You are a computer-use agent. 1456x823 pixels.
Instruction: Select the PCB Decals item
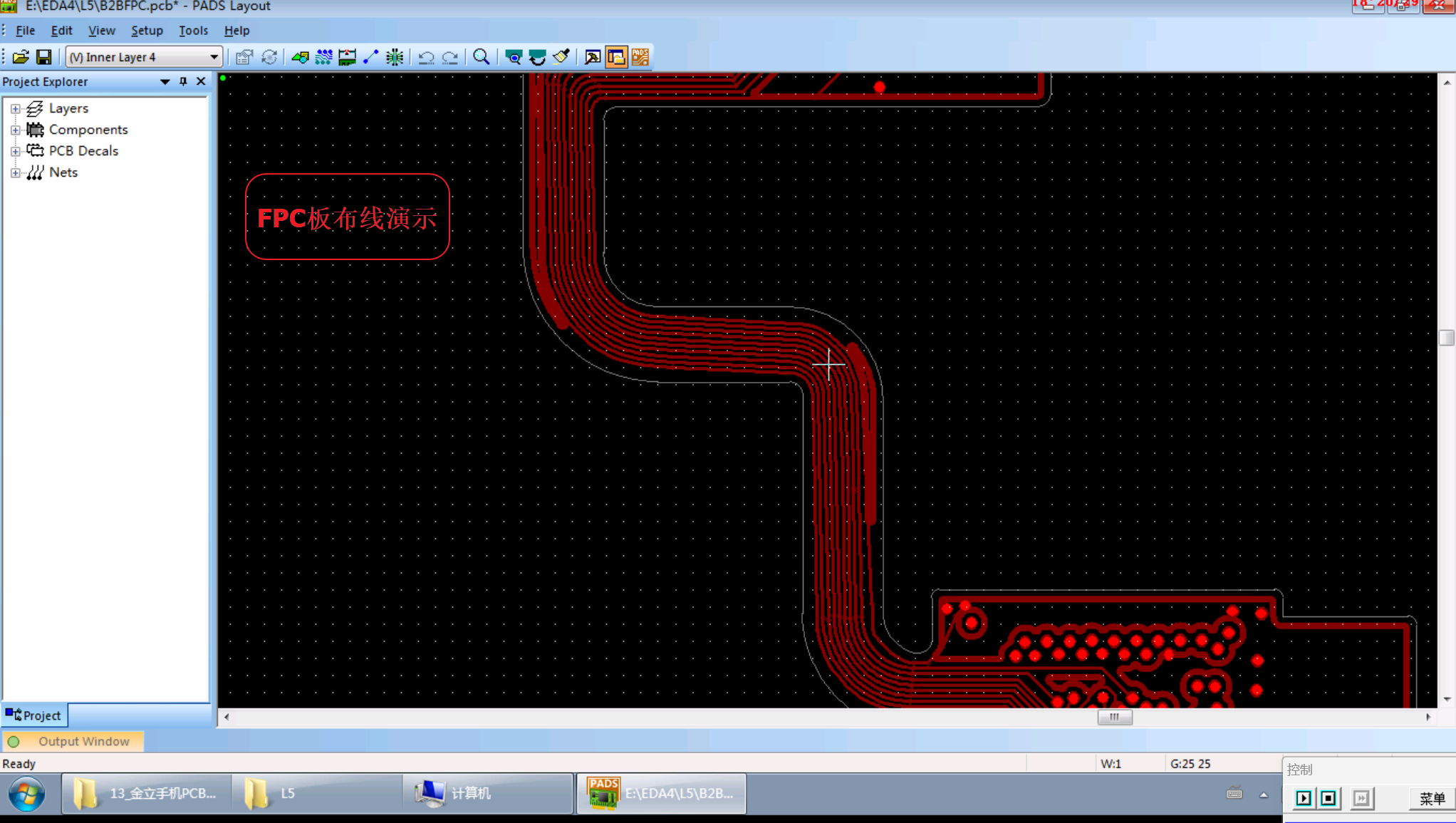click(83, 151)
